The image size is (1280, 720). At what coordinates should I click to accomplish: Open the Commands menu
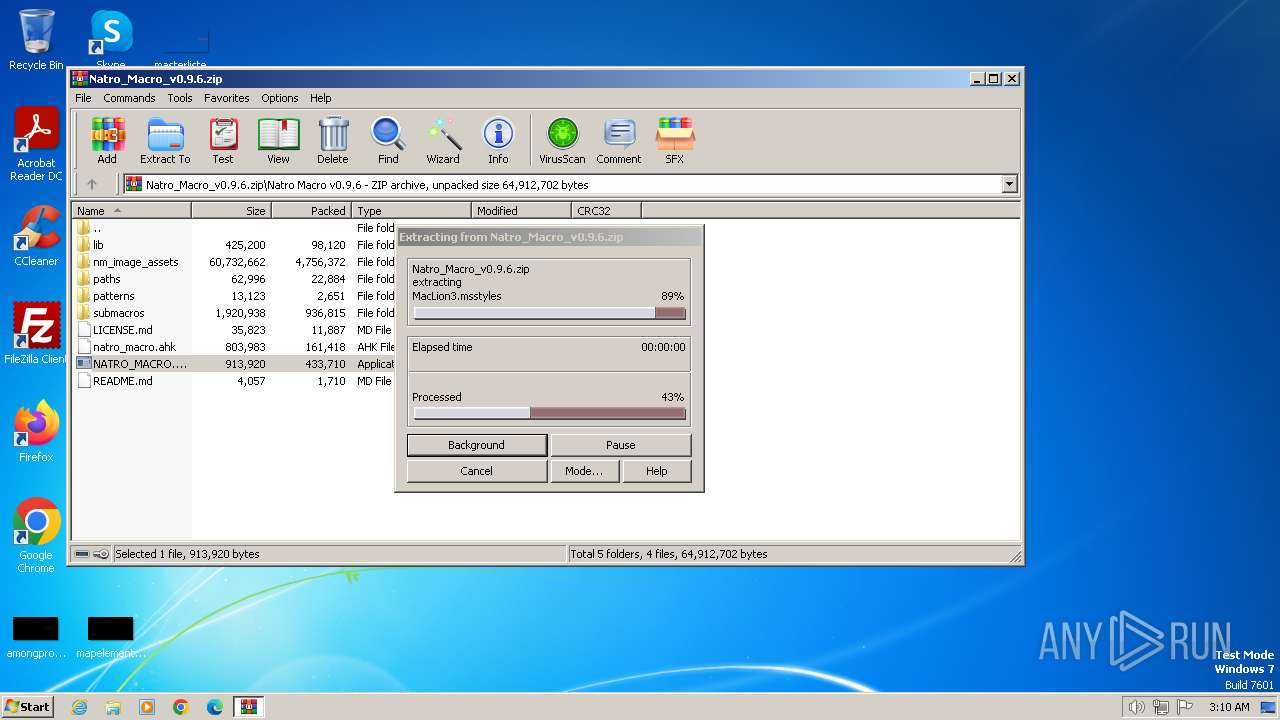129,98
